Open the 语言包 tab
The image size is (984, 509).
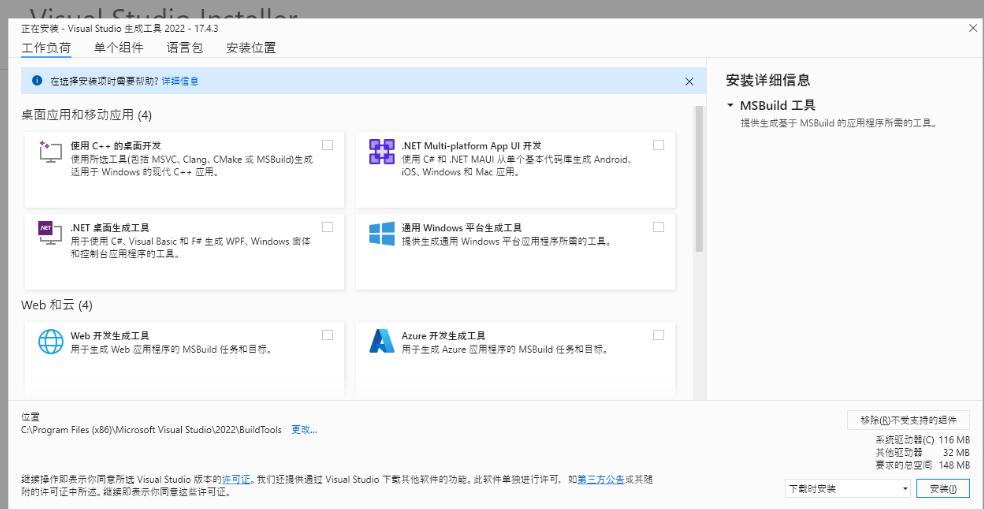185,48
